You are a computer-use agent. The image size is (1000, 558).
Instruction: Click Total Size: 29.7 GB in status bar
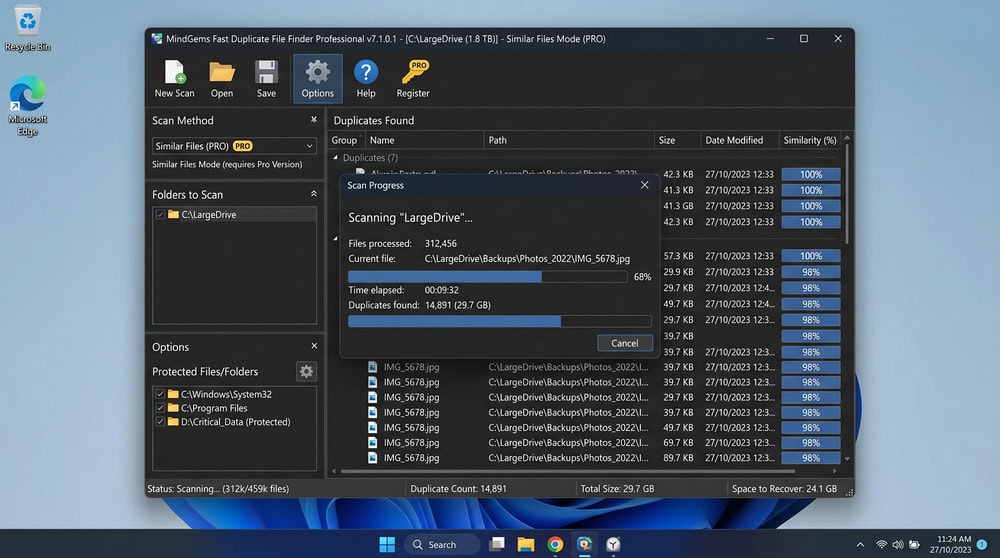pos(617,488)
